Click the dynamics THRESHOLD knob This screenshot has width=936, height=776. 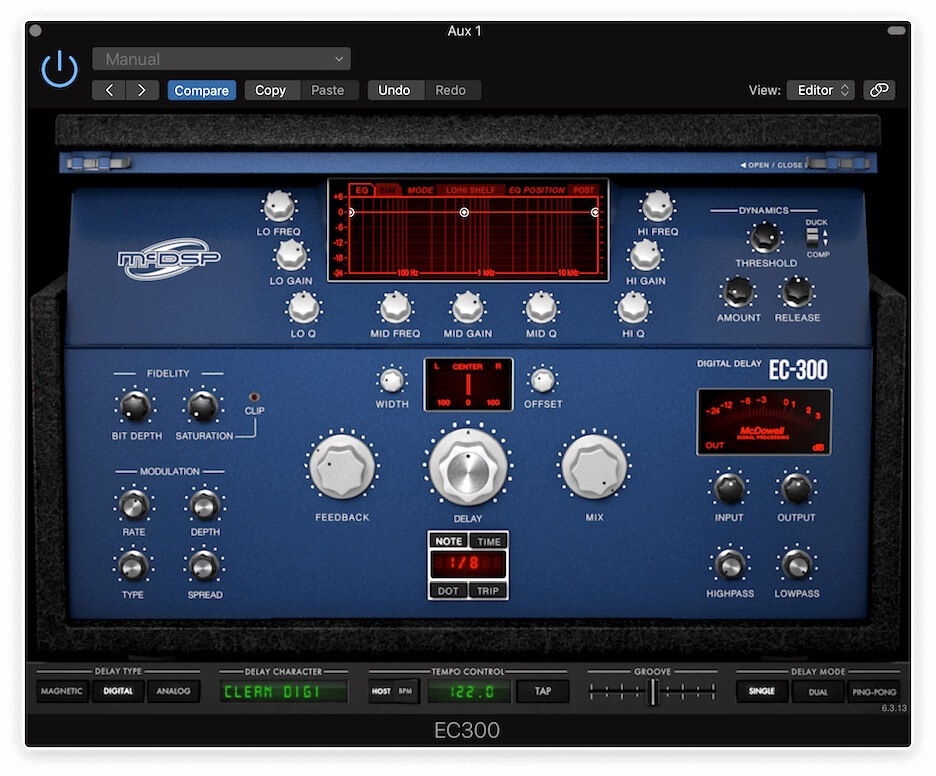(765, 238)
